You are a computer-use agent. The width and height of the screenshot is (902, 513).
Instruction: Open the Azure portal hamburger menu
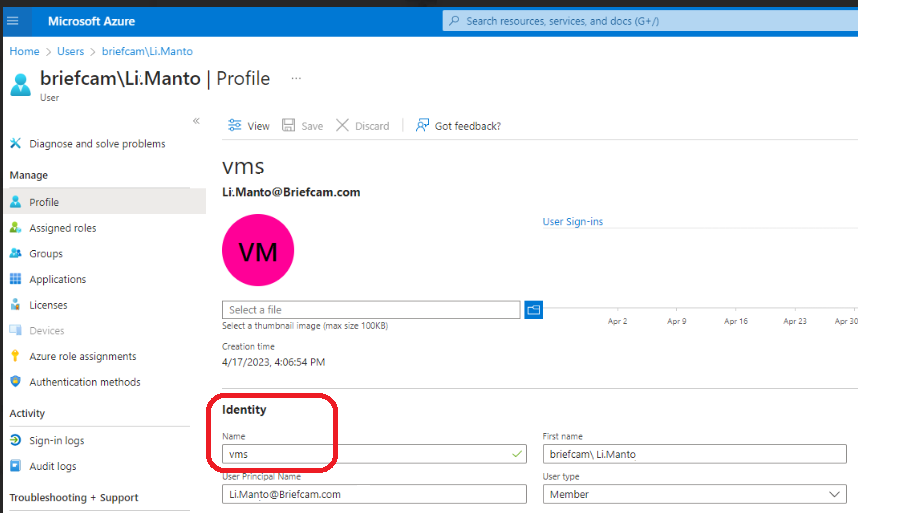click(12, 21)
